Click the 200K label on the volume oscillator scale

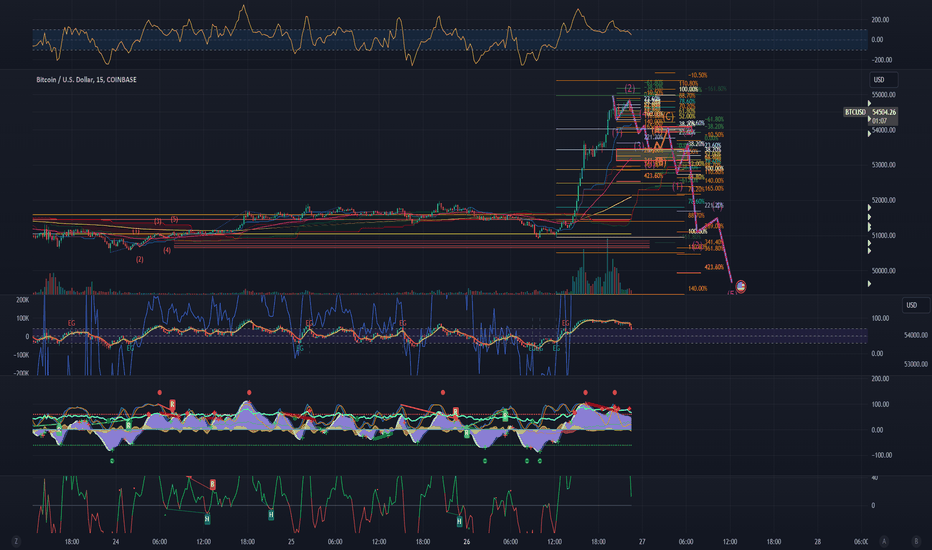pyautogui.click(x=23, y=300)
